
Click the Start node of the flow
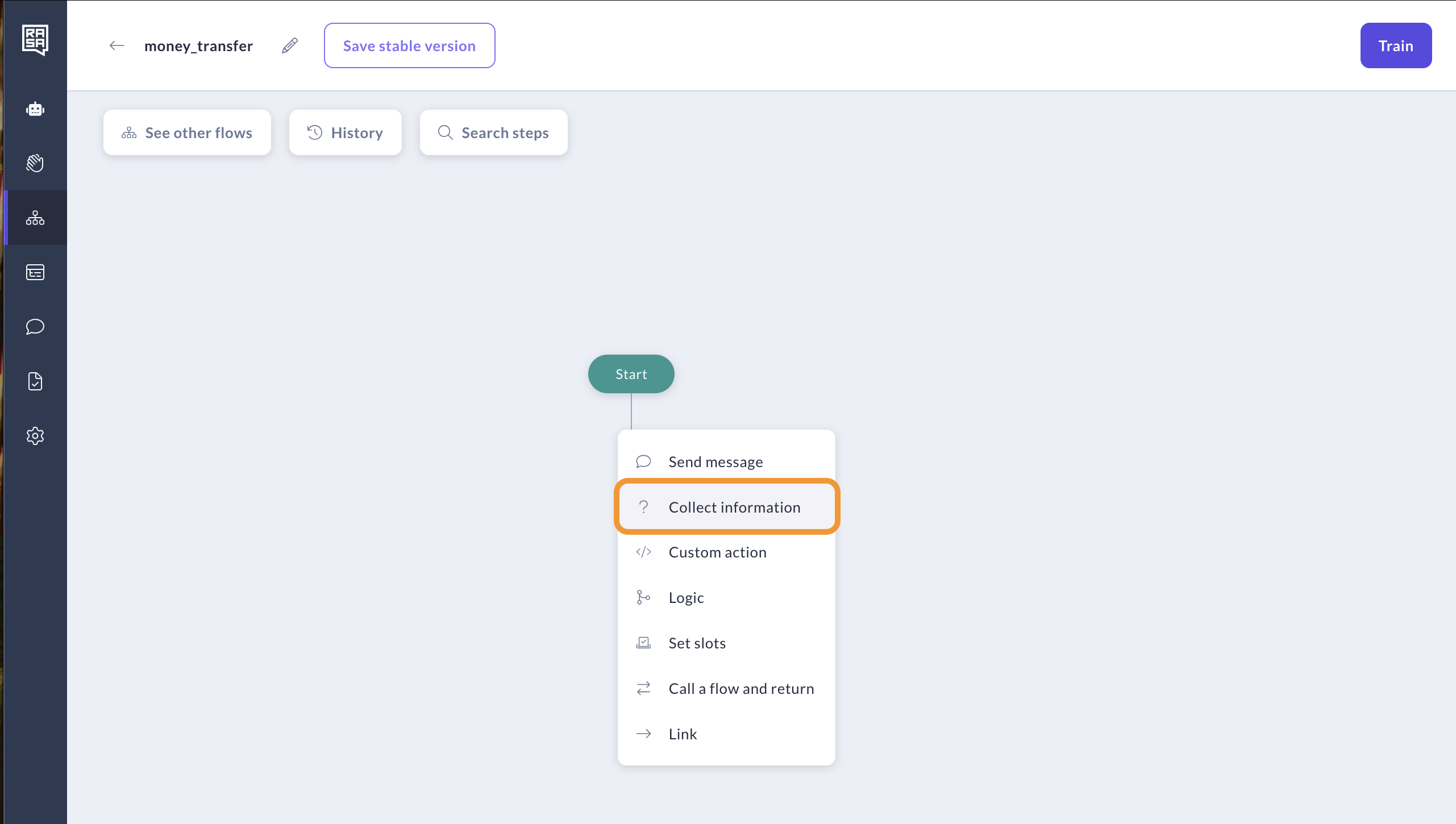(631, 373)
